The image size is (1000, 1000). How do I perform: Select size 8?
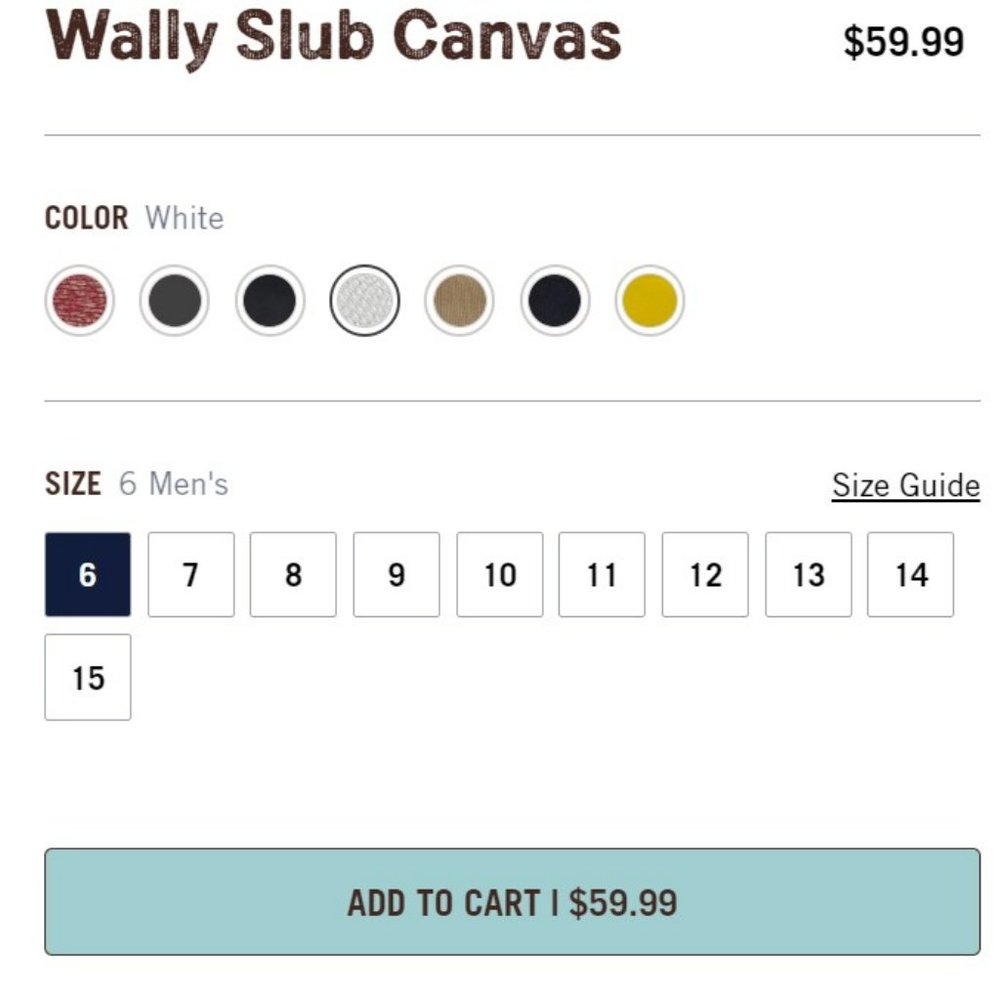click(x=294, y=574)
